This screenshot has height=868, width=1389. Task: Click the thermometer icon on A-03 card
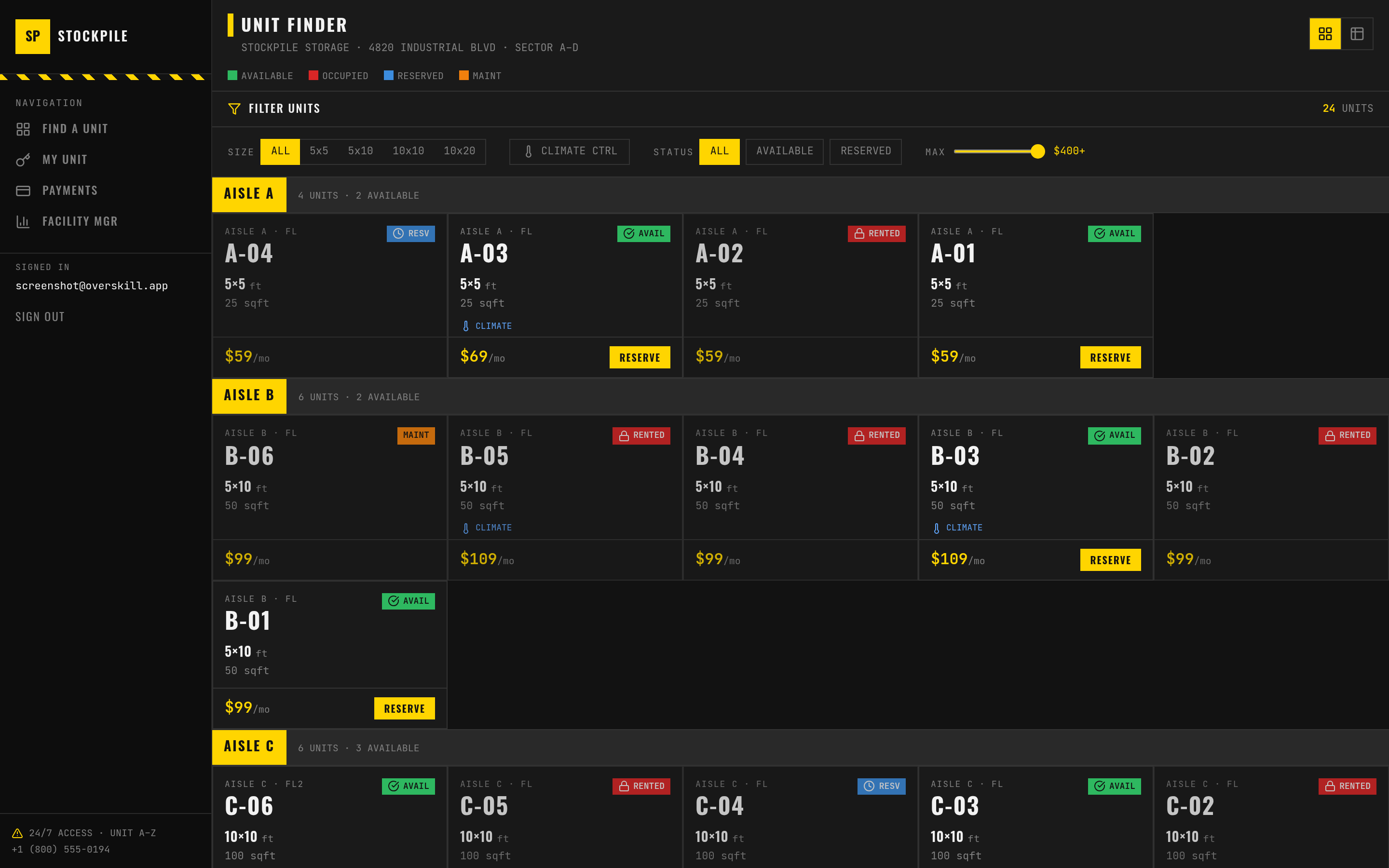(x=465, y=326)
